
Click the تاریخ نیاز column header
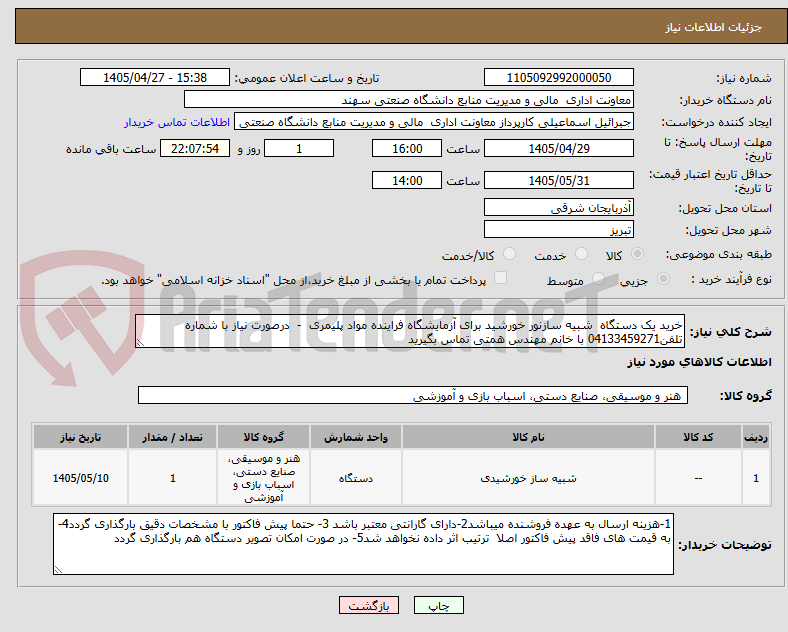click(80, 437)
